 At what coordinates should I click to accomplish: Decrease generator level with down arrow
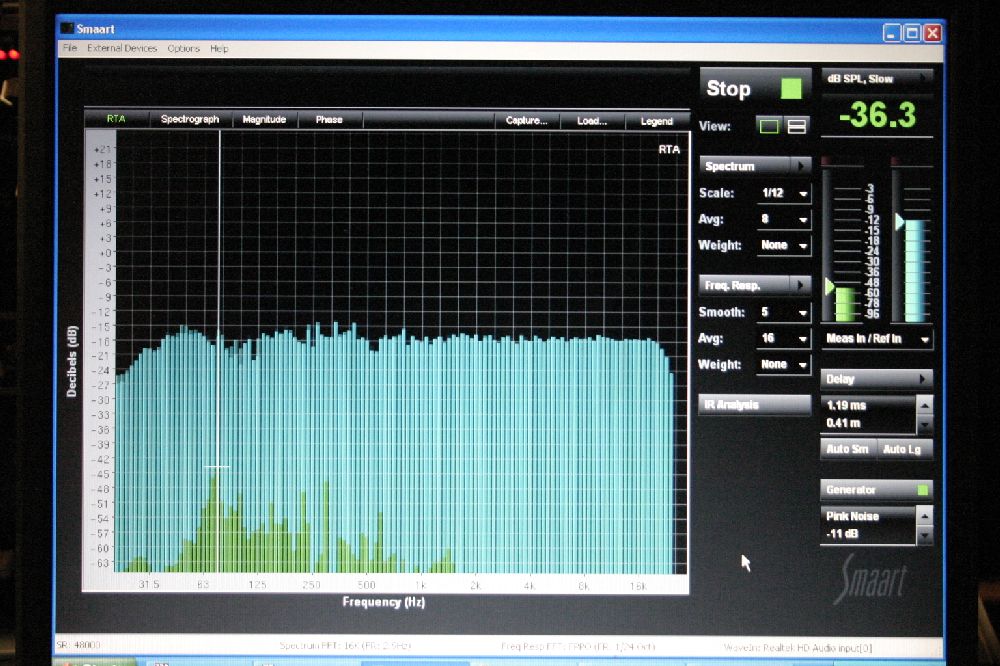(924, 536)
